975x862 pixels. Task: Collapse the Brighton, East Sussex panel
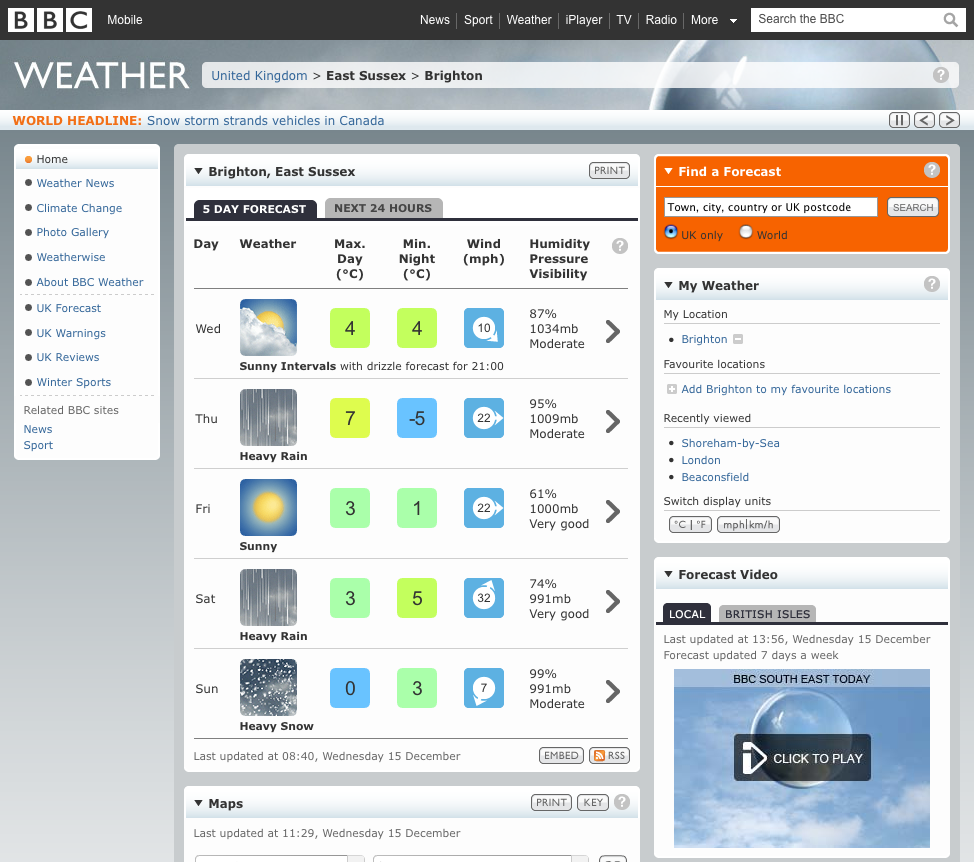(x=198, y=171)
